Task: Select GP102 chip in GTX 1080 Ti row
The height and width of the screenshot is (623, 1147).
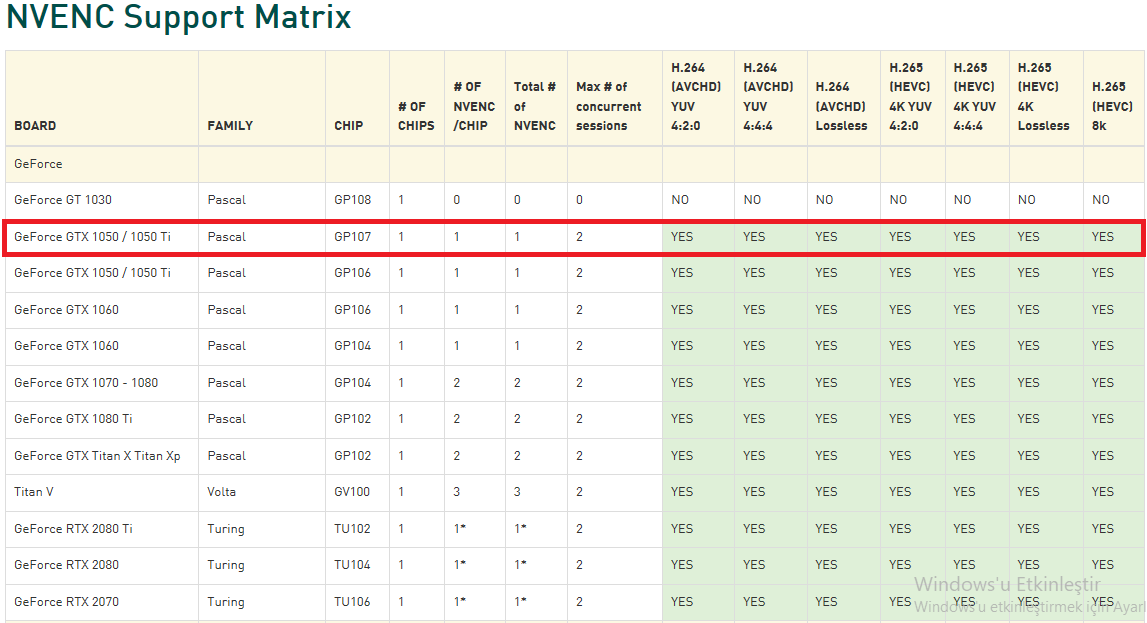Action: tap(353, 419)
